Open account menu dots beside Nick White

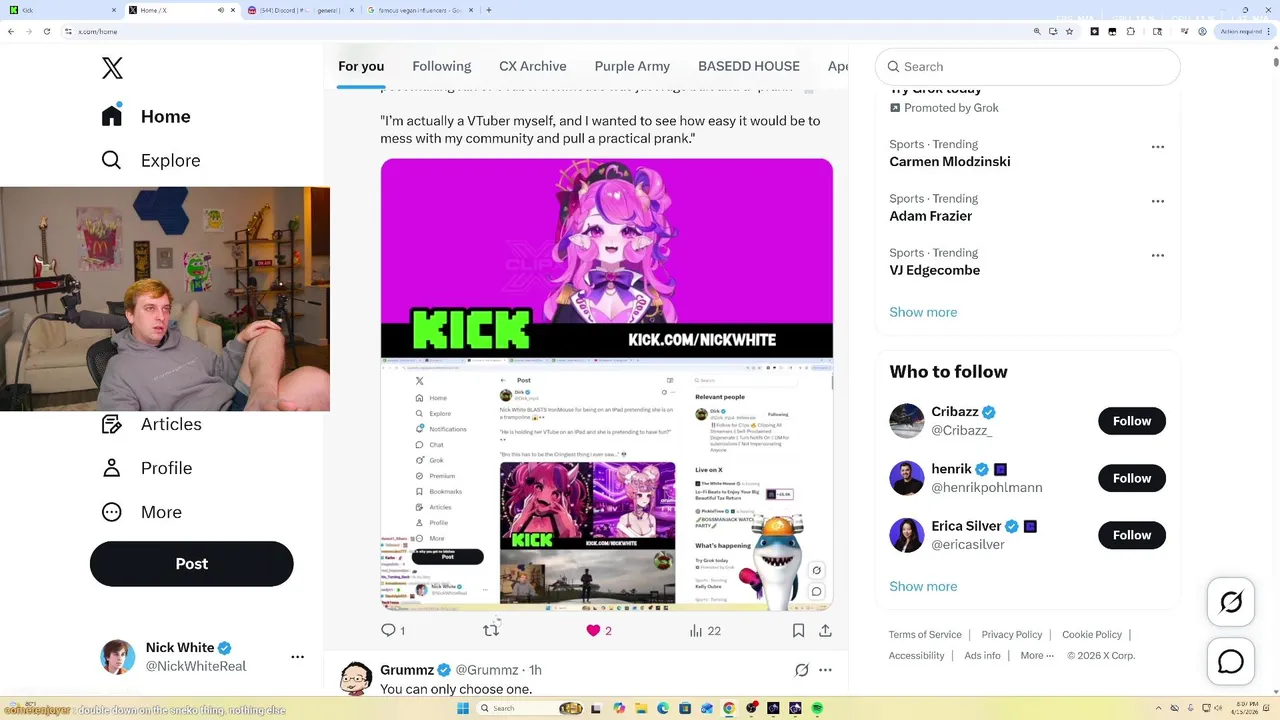[x=297, y=657]
